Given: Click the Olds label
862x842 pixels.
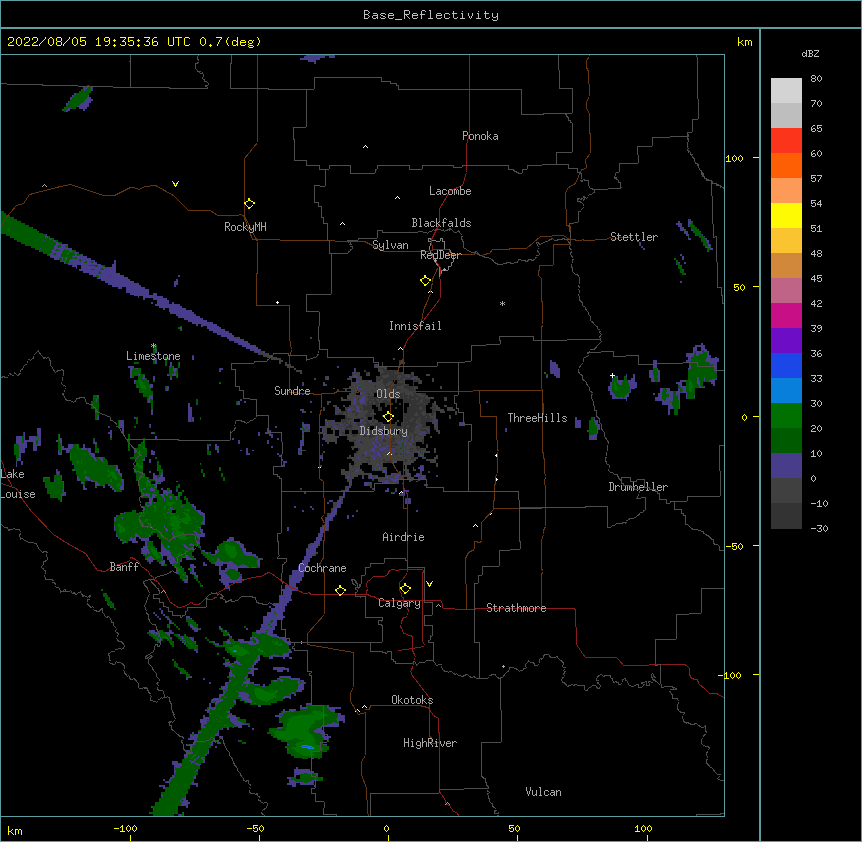Looking at the screenshot, I should click(x=388, y=394).
